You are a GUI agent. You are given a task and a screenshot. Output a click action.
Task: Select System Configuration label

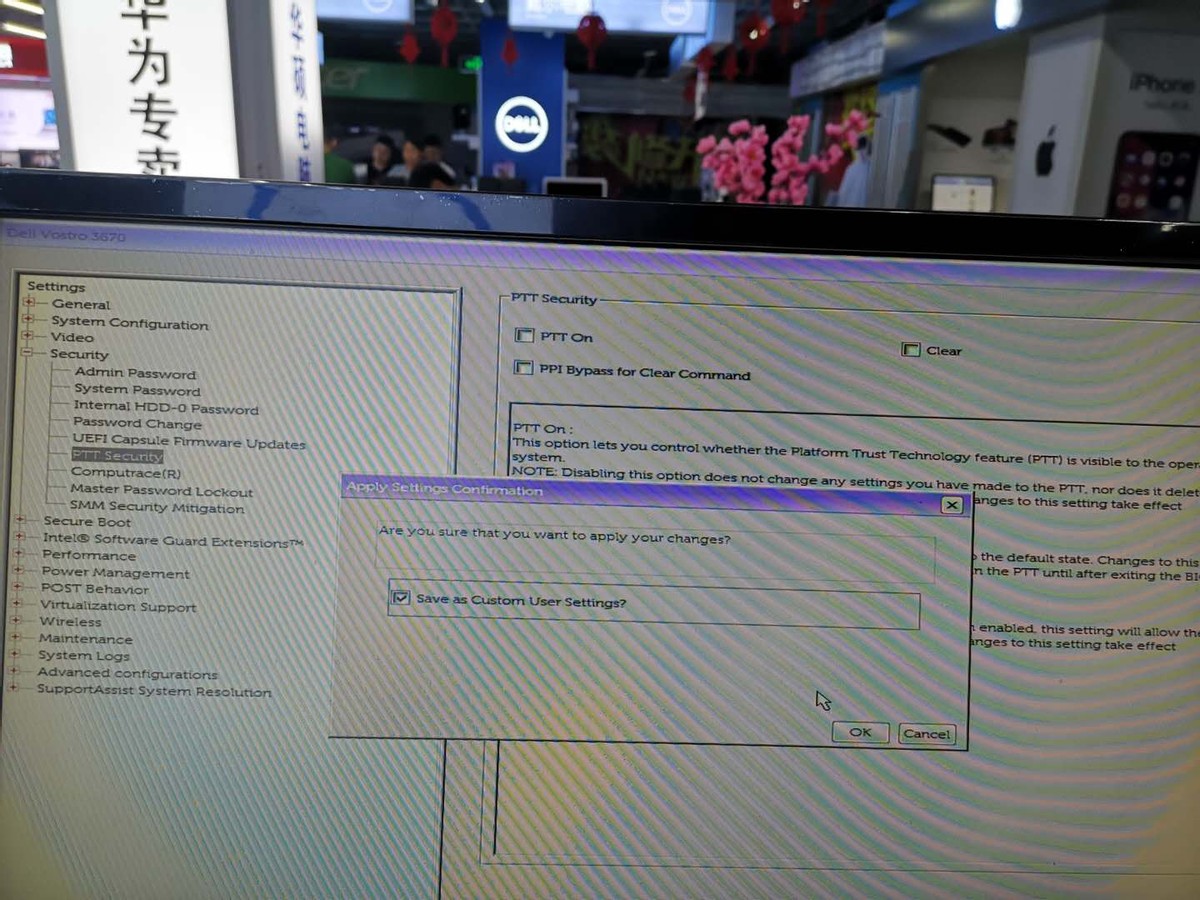130,323
